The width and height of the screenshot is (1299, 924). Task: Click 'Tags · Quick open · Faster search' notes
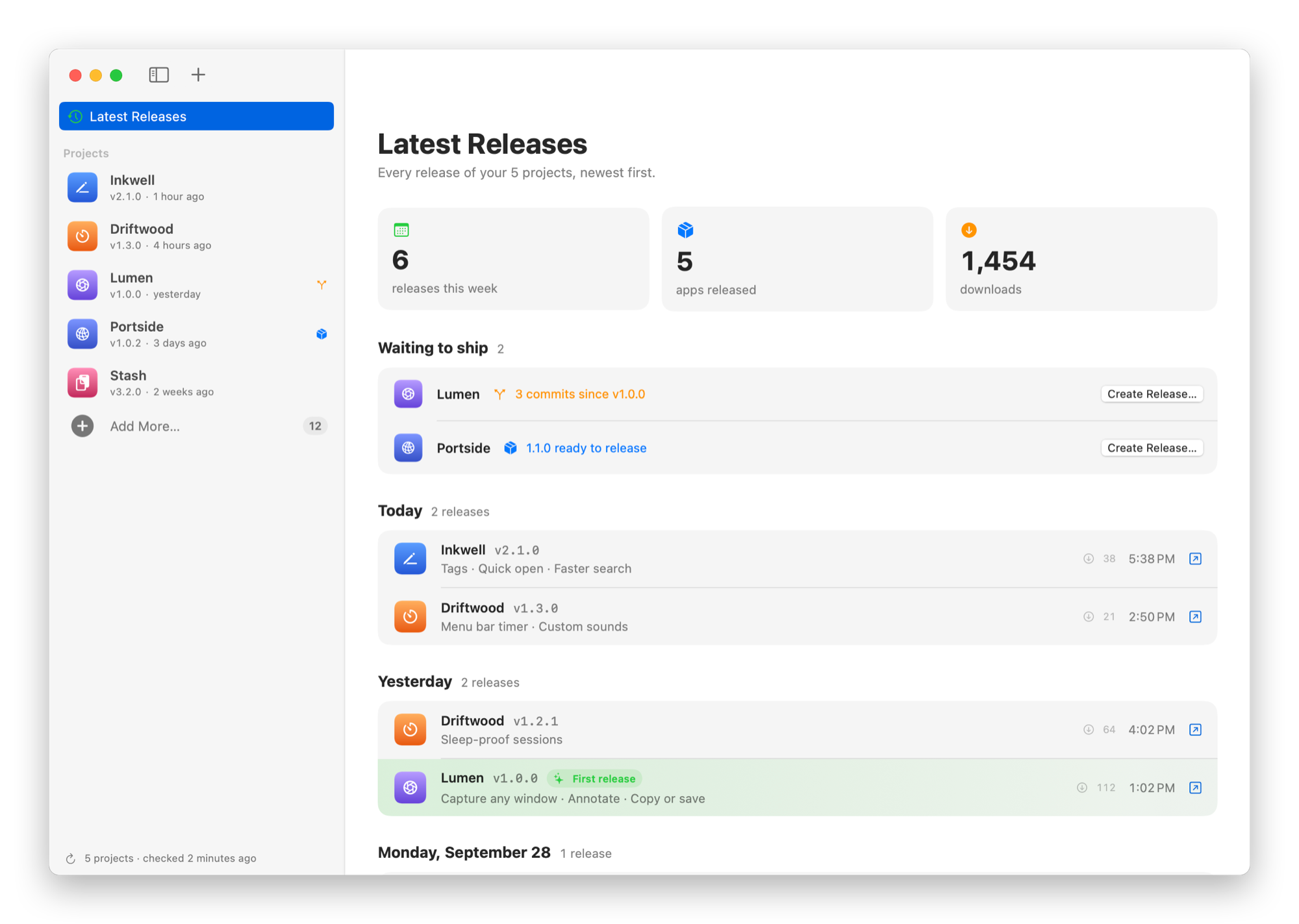click(536, 569)
